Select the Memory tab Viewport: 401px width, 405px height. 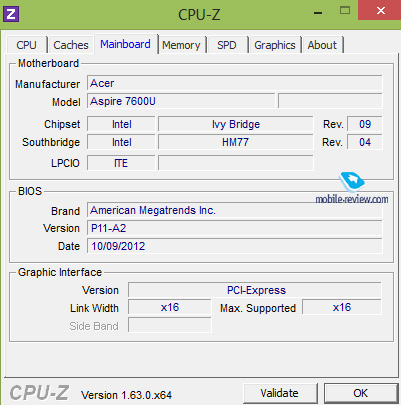pos(181,45)
